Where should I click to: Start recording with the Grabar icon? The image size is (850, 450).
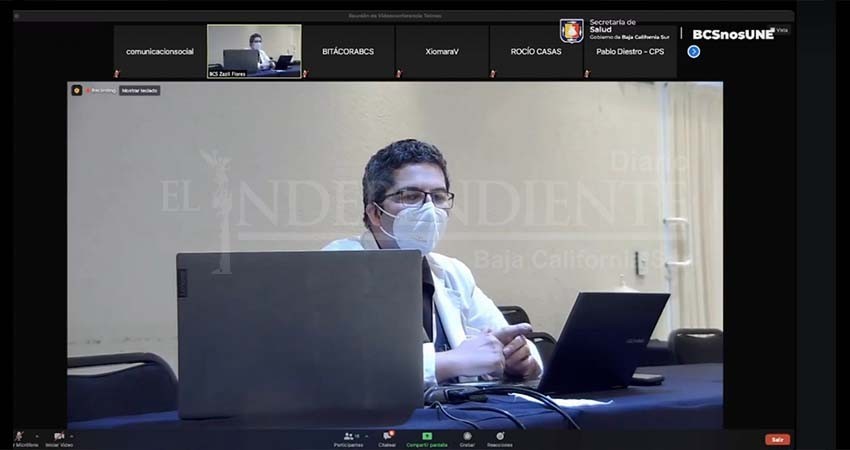pyautogui.click(x=467, y=437)
